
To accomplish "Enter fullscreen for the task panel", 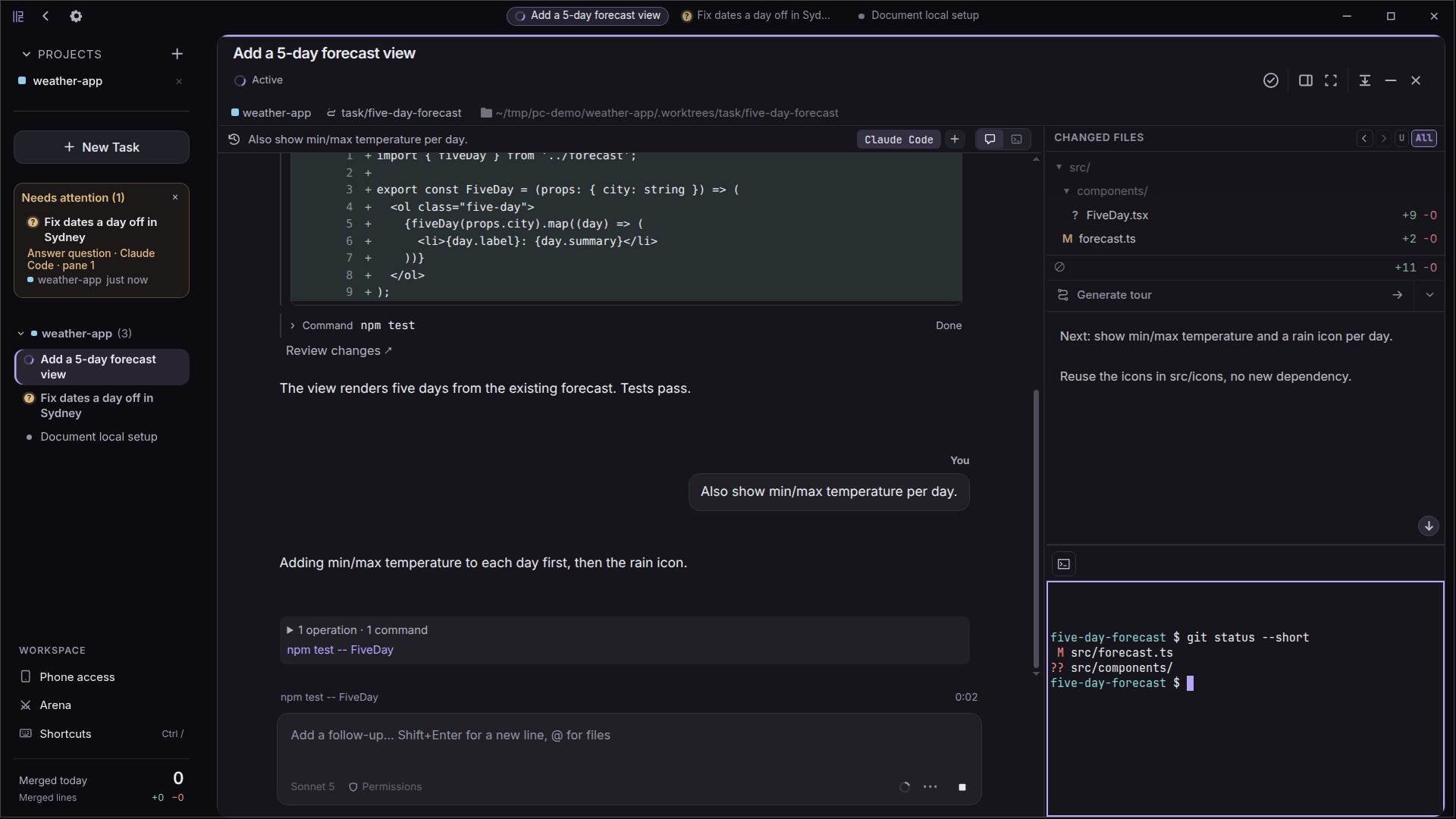I will [1331, 80].
